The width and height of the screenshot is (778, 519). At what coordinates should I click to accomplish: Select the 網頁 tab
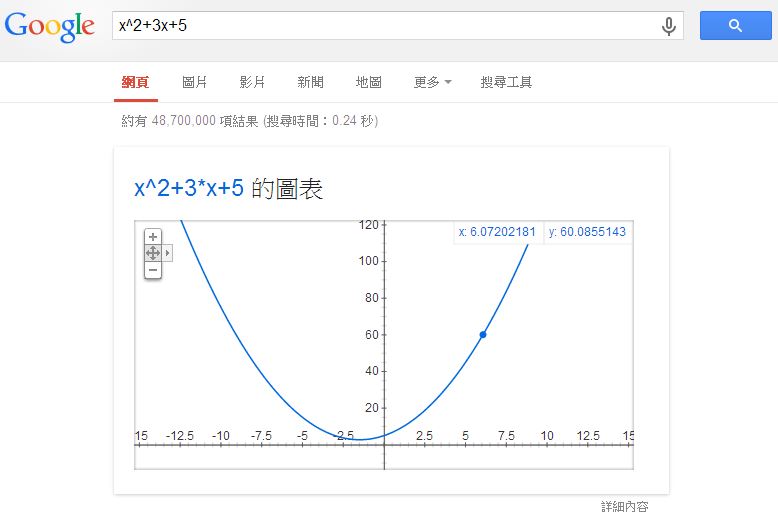[135, 82]
